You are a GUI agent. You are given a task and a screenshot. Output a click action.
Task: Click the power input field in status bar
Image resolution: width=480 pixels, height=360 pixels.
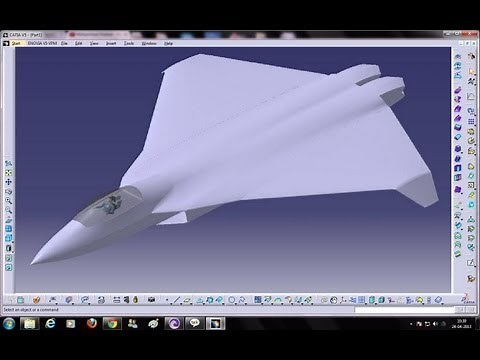(x=405, y=310)
